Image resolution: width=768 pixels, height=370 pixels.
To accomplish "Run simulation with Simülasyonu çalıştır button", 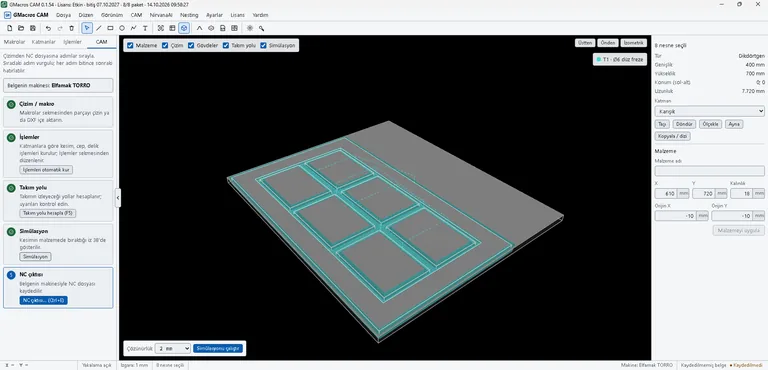I will tap(218, 348).
